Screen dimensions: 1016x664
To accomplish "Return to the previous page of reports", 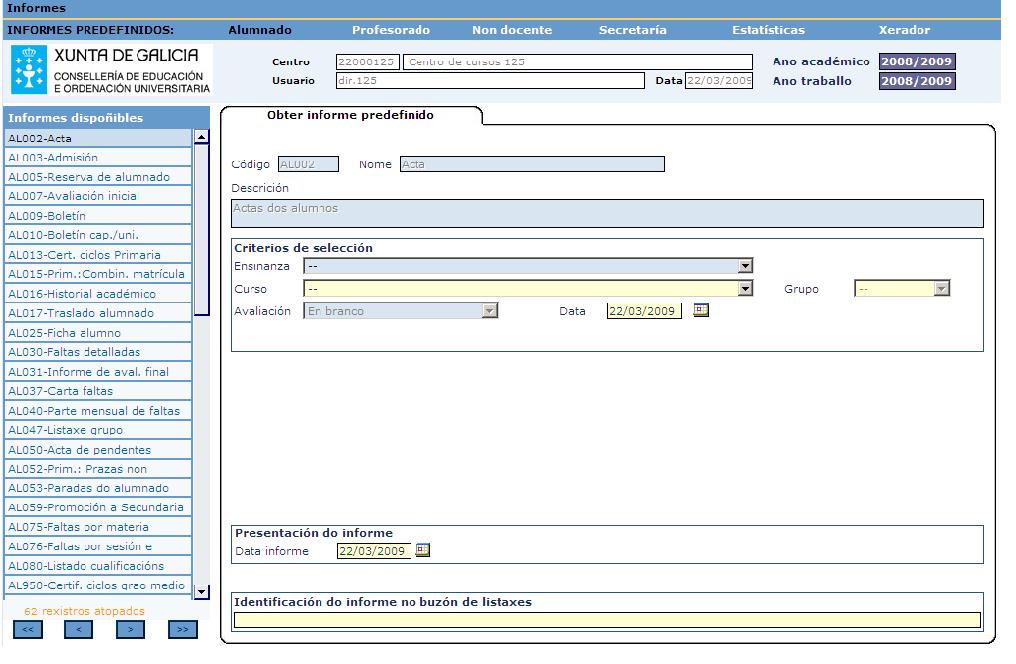I will 79,629.
